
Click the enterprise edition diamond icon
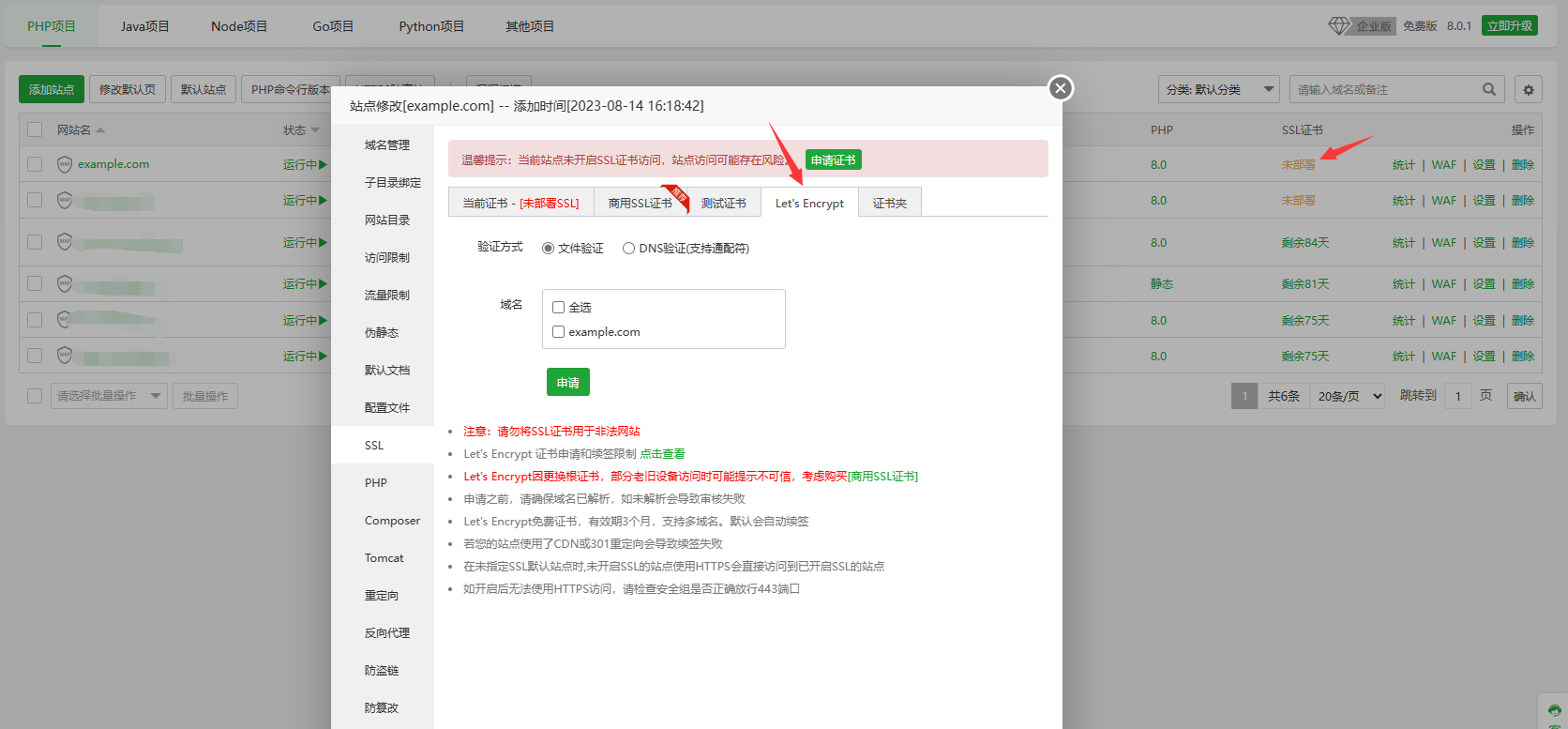1338,25
